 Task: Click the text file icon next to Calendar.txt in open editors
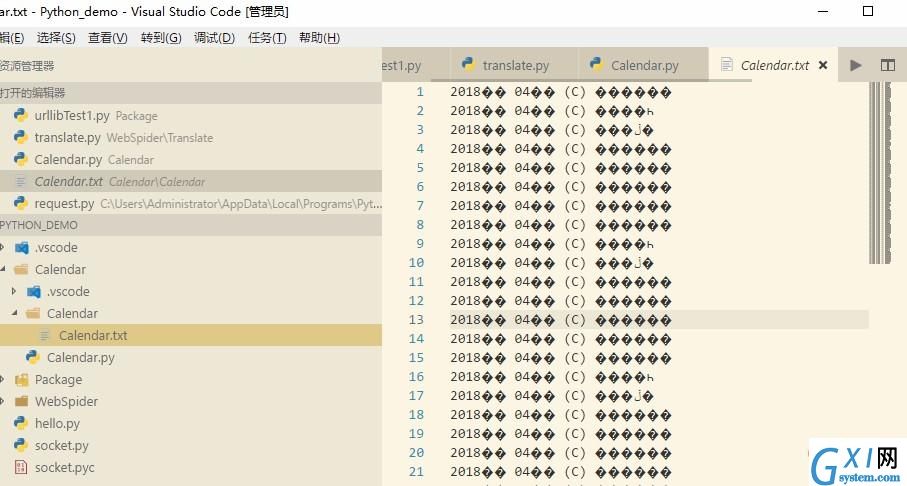tap(21, 182)
